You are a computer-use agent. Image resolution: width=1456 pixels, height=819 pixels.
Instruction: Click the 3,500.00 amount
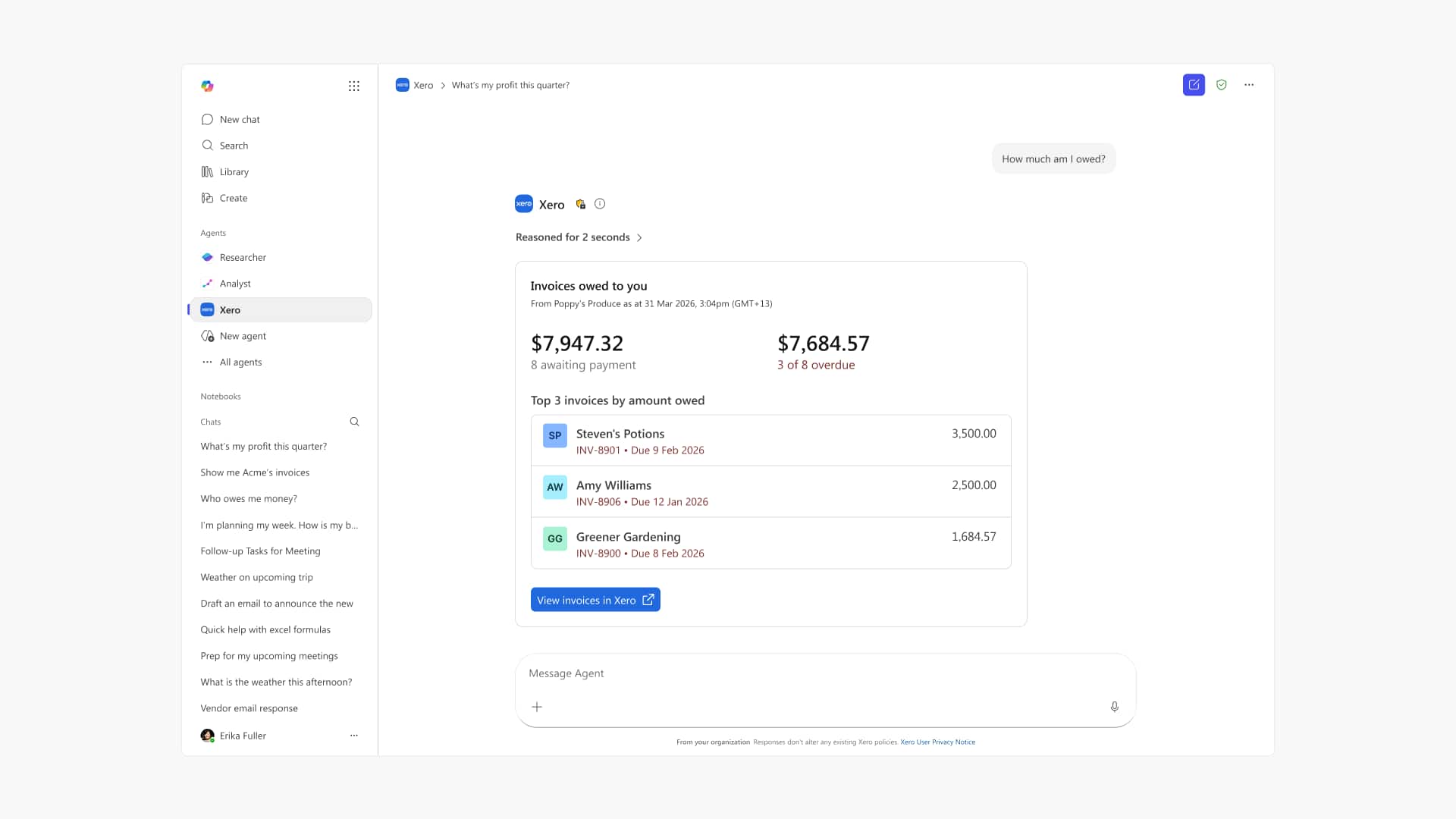coord(974,434)
